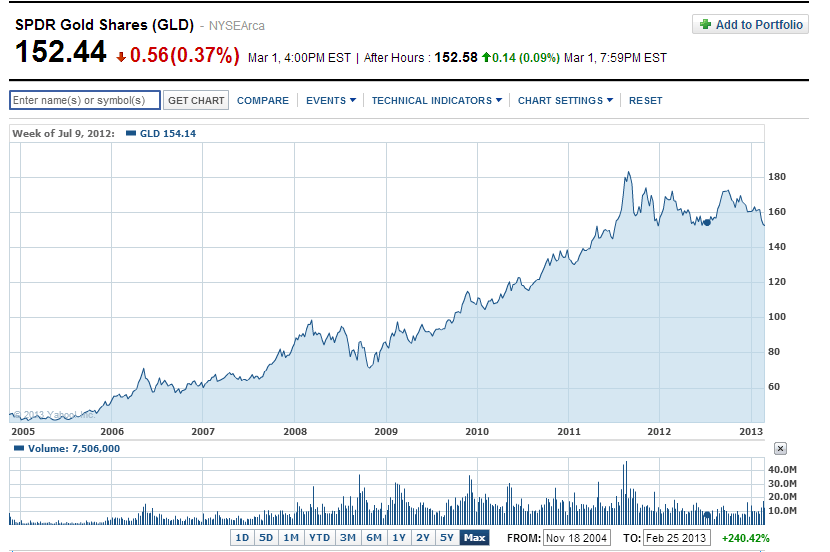The height and width of the screenshot is (552, 830).
Task: Click the +240.42% performance figure
Action: [745, 538]
